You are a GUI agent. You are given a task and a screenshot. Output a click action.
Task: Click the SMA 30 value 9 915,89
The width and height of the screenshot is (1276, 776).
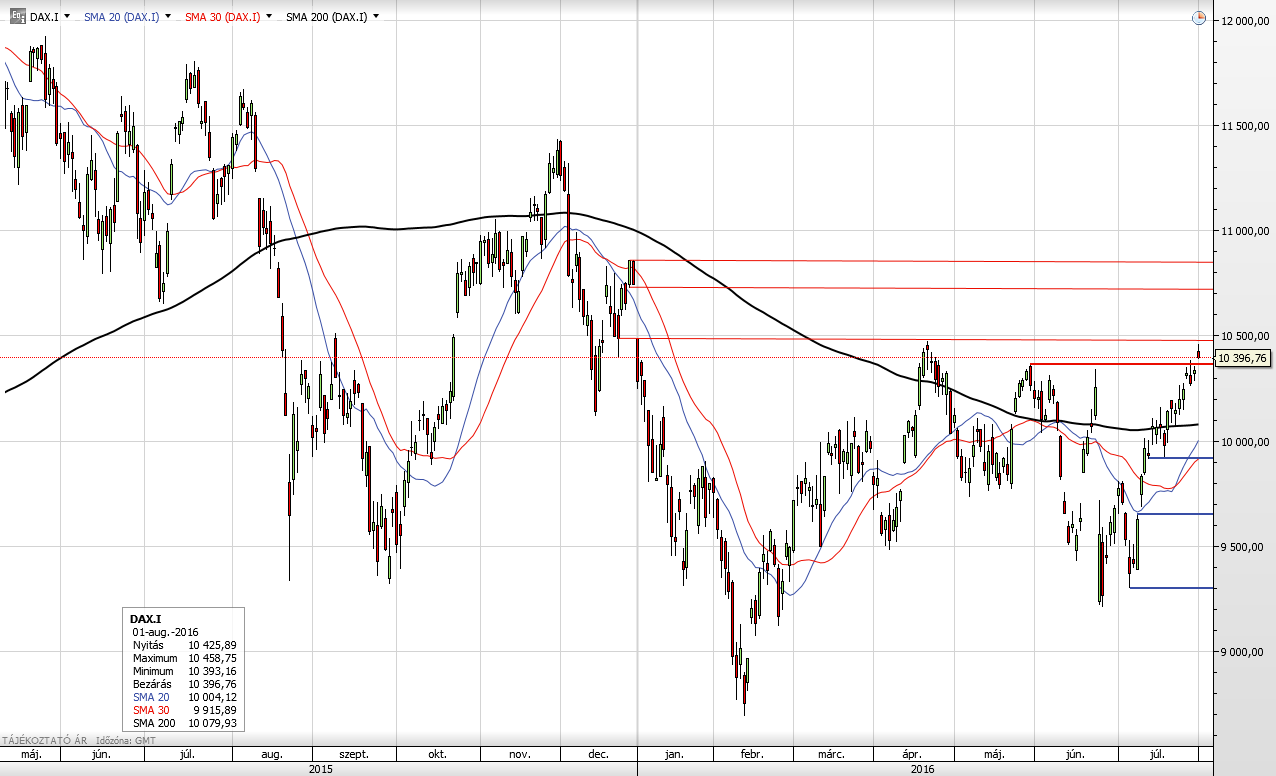(x=216, y=710)
